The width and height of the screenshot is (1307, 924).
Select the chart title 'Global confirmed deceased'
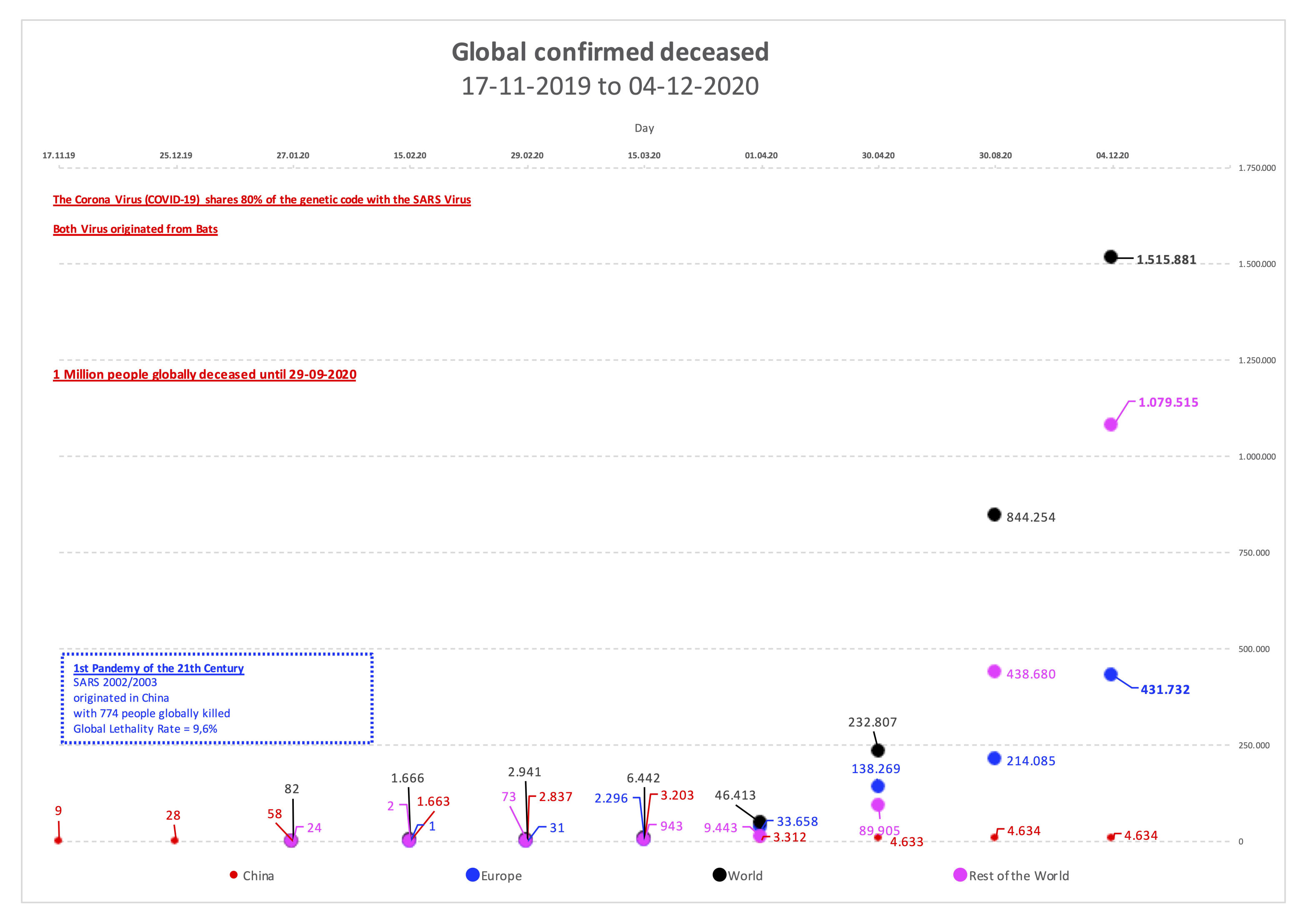click(x=610, y=52)
